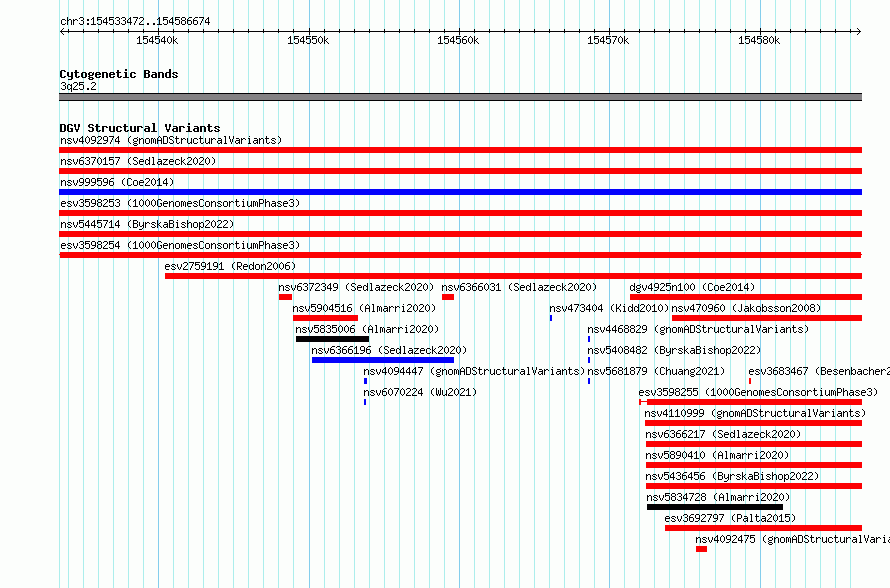Click the nsv6366196 Sedlazeck2020 label
The width and height of the screenshot is (890, 588).
pos(389,350)
